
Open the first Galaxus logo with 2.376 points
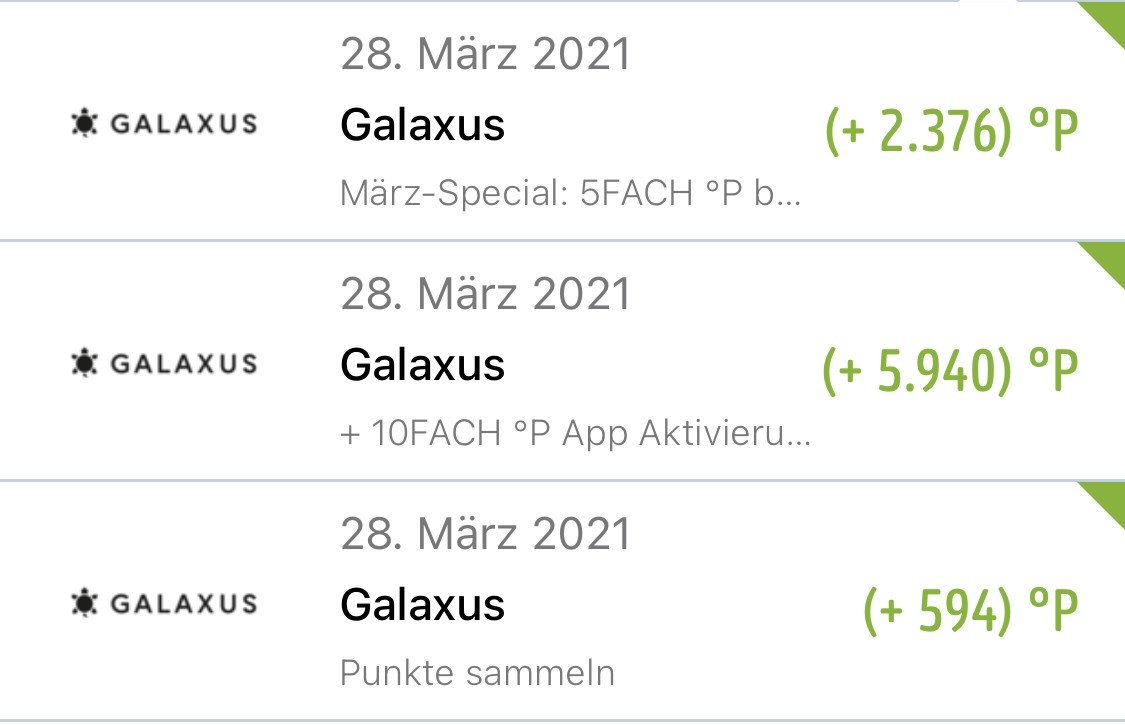(164, 123)
